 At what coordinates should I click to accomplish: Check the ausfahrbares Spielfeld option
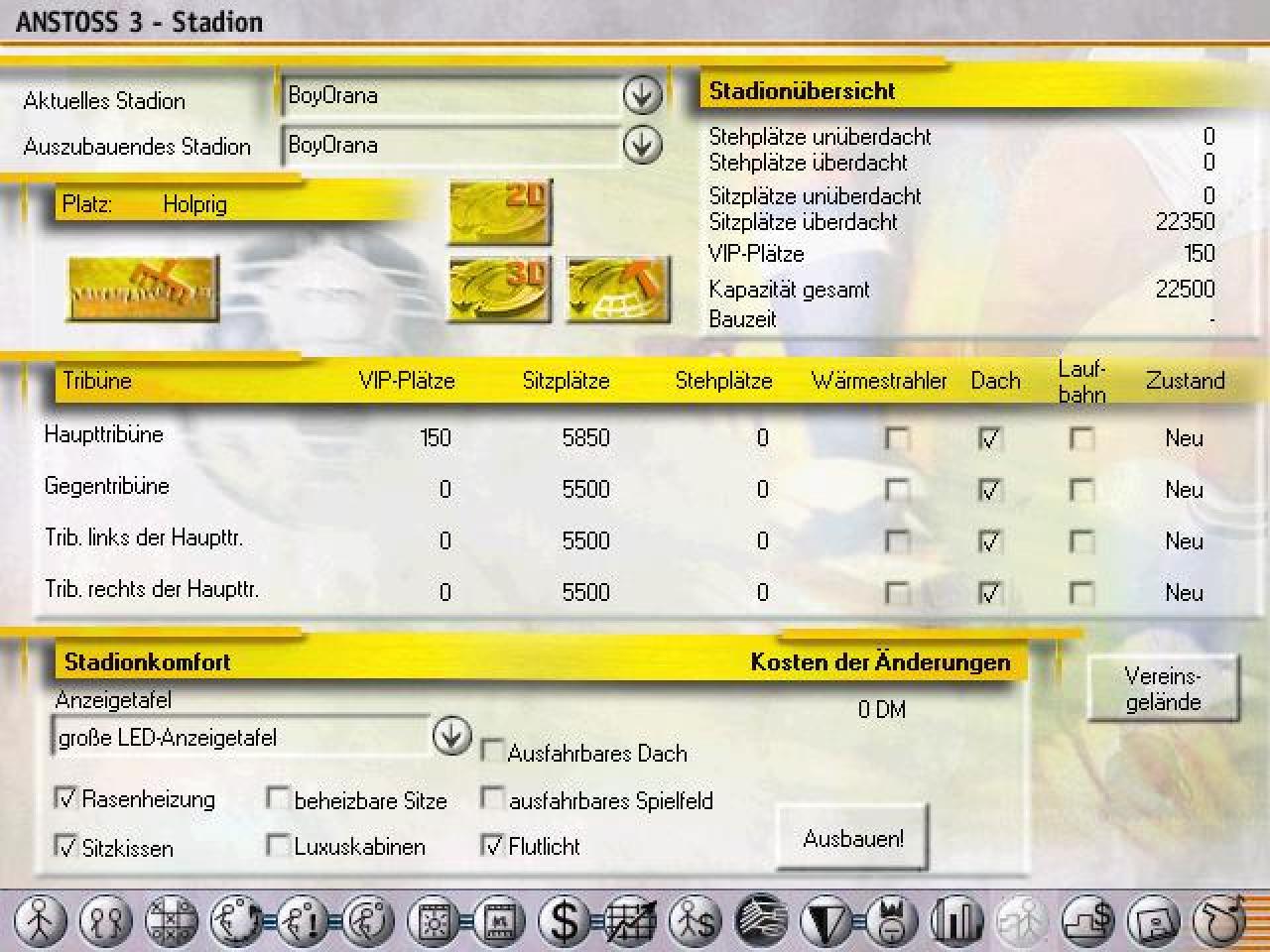point(492,798)
